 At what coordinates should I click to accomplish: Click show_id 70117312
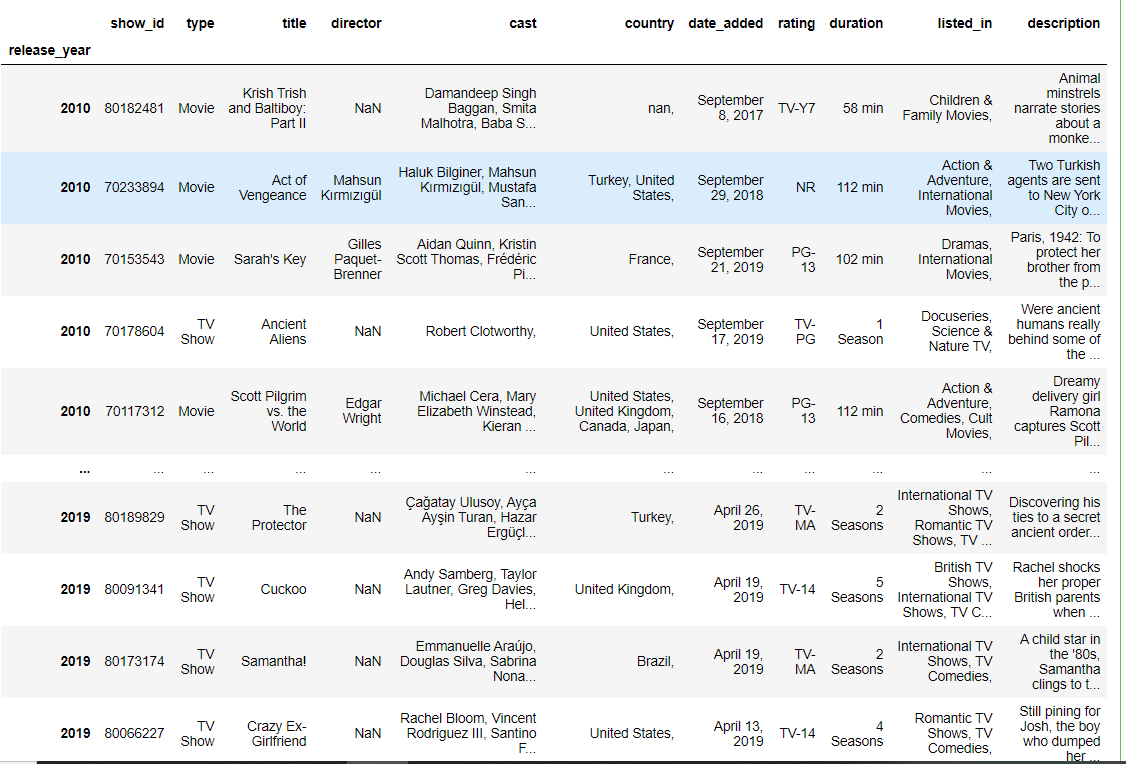pos(134,411)
